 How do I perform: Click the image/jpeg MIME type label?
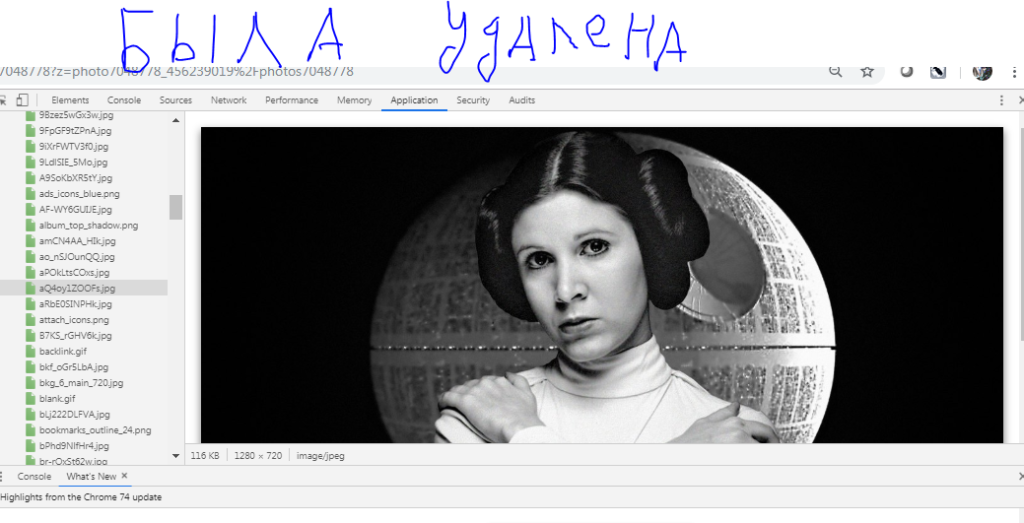[321, 456]
